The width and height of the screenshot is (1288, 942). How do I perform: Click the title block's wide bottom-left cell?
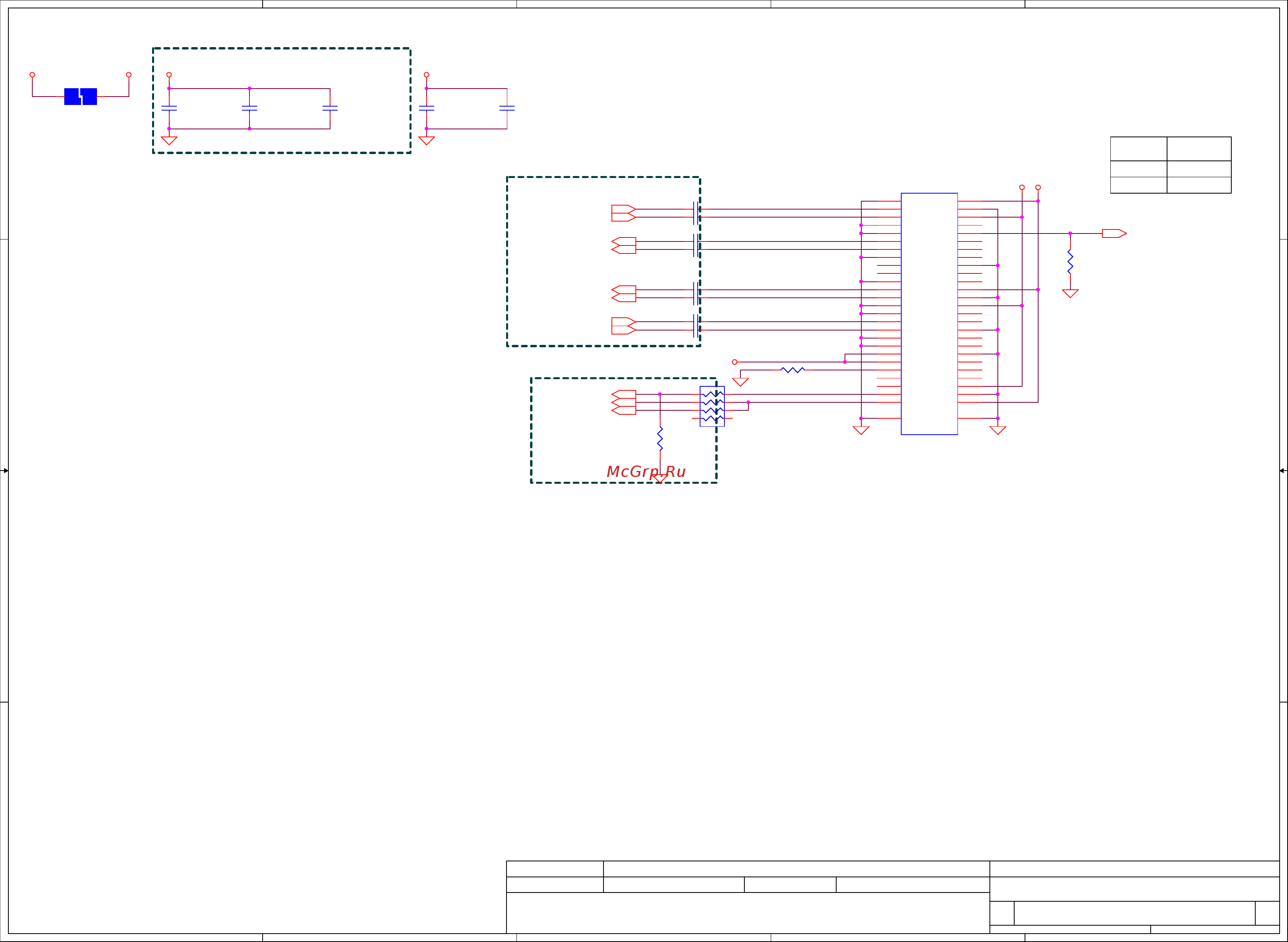(748, 912)
